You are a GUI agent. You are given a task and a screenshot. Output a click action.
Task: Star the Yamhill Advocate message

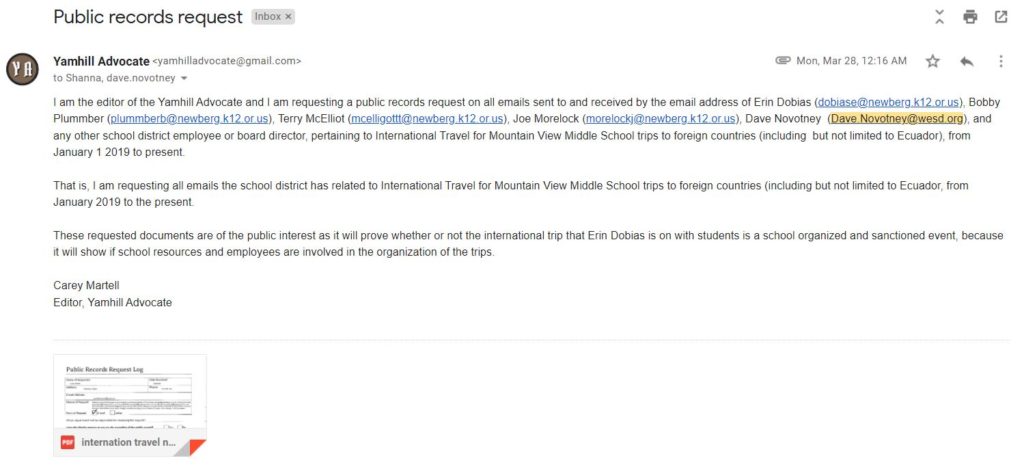pyautogui.click(x=933, y=61)
